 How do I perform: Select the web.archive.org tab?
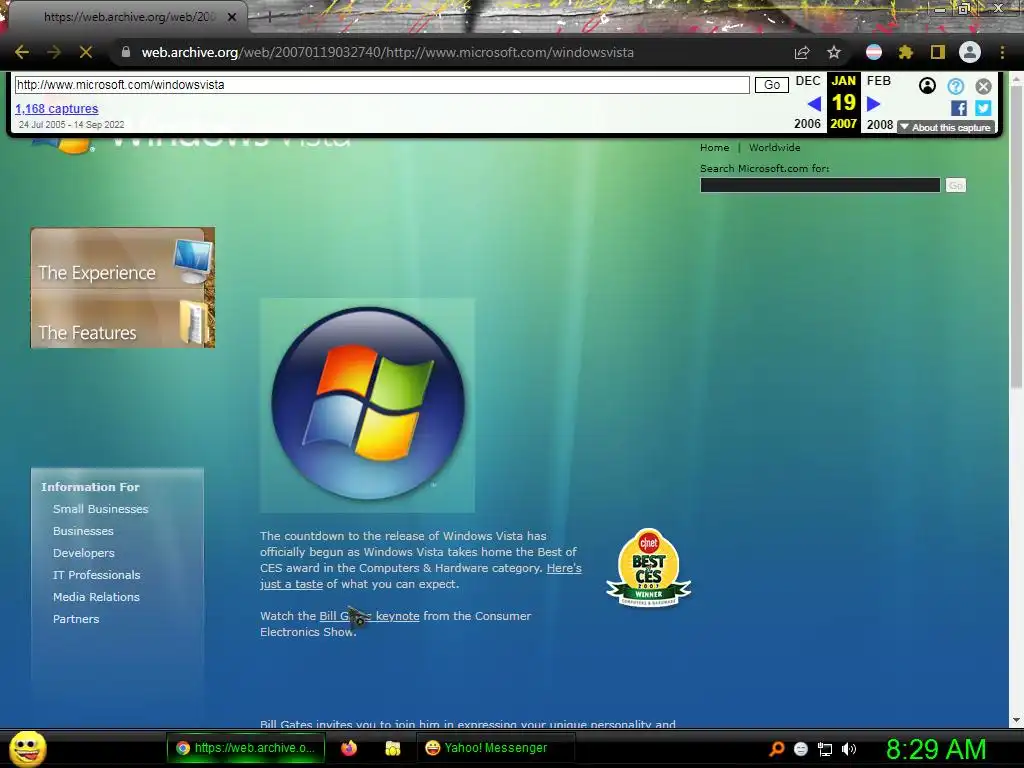(129, 17)
